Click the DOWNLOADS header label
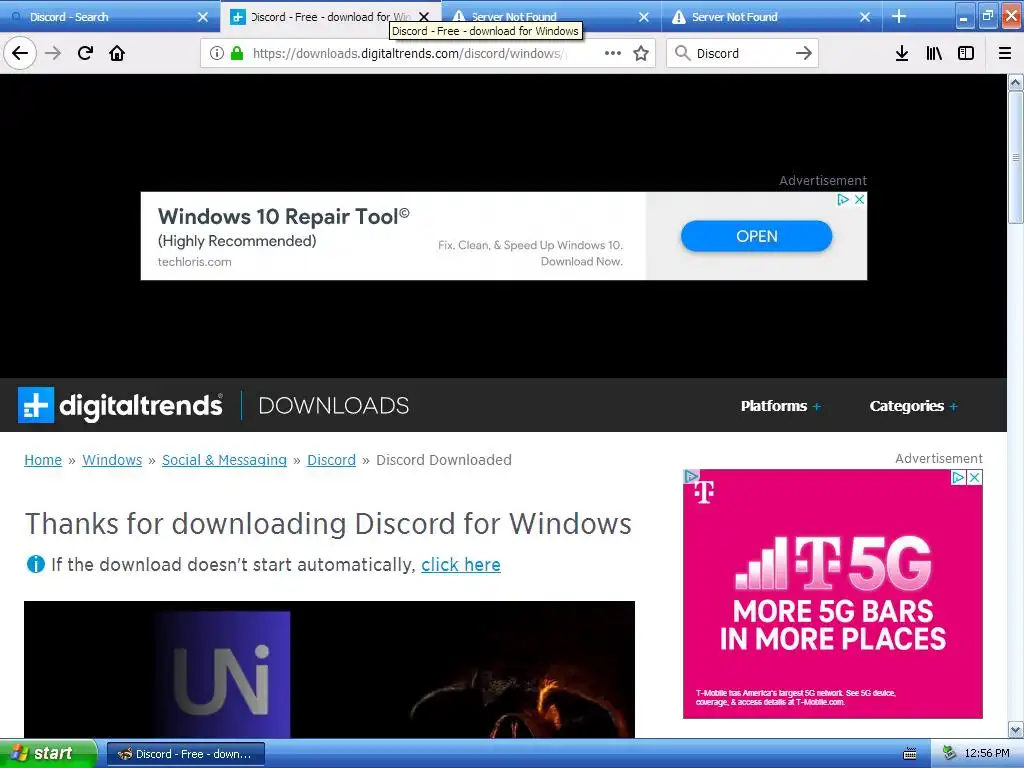Image resolution: width=1024 pixels, height=768 pixels. tap(334, 406)
